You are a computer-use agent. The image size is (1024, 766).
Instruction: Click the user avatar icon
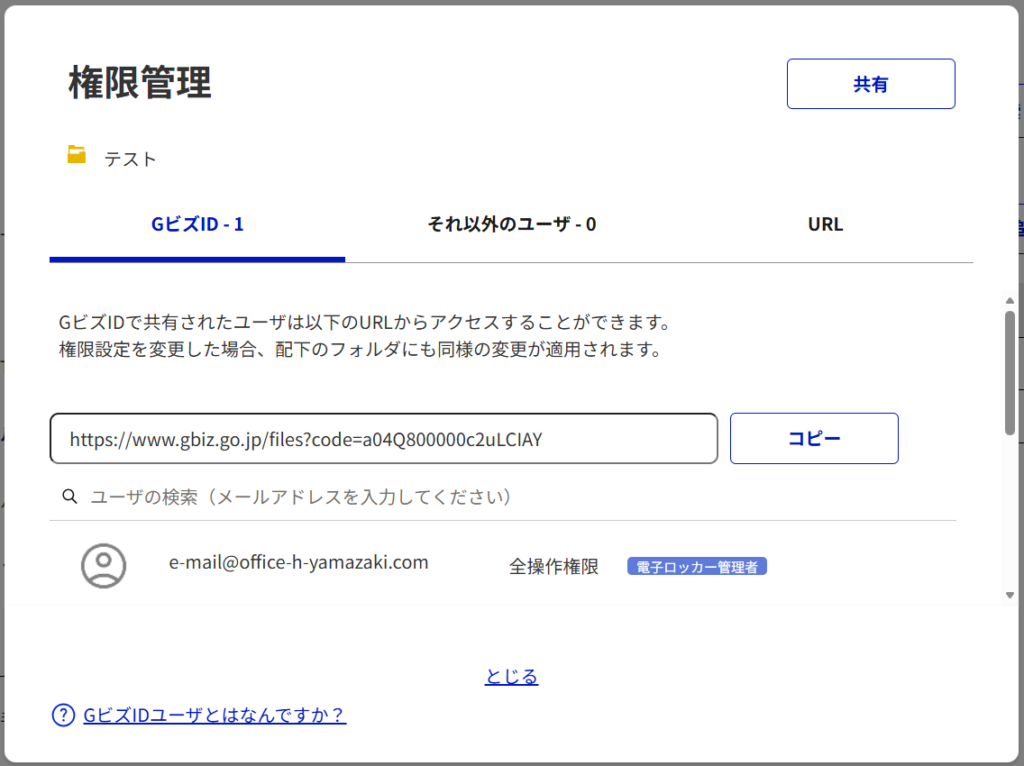pos(103,565)
